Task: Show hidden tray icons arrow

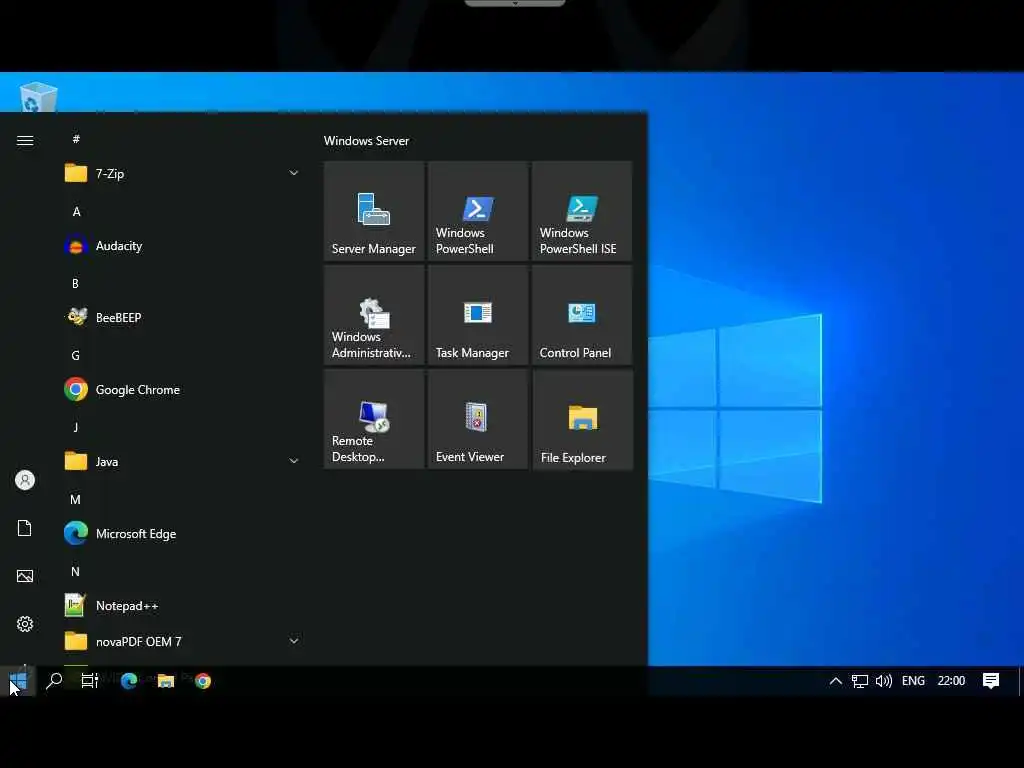Action: coord(835,681)
